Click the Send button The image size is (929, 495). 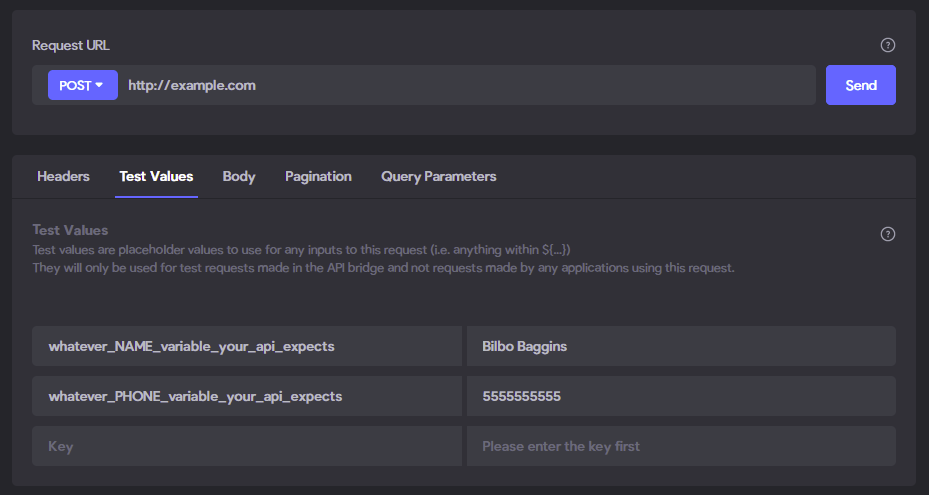(860, 85)
